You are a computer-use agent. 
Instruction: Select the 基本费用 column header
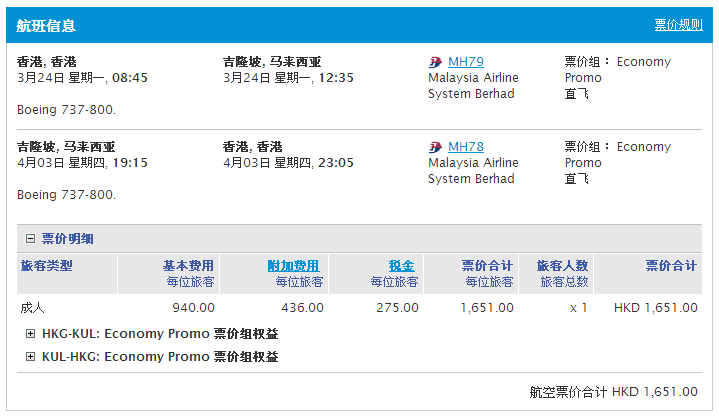point(188,266)
